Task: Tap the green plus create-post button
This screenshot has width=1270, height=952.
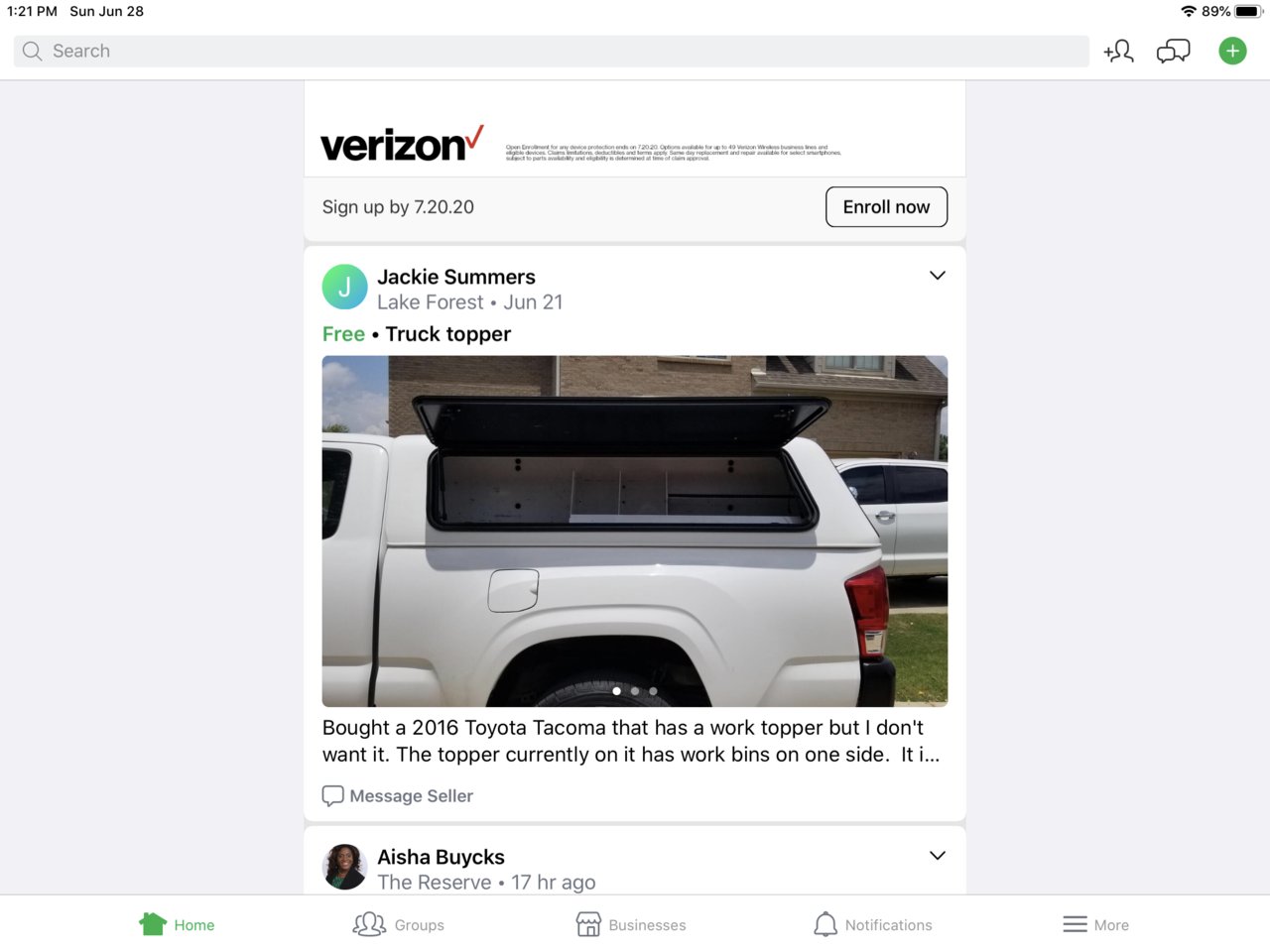Action: tap(1232, 52)
